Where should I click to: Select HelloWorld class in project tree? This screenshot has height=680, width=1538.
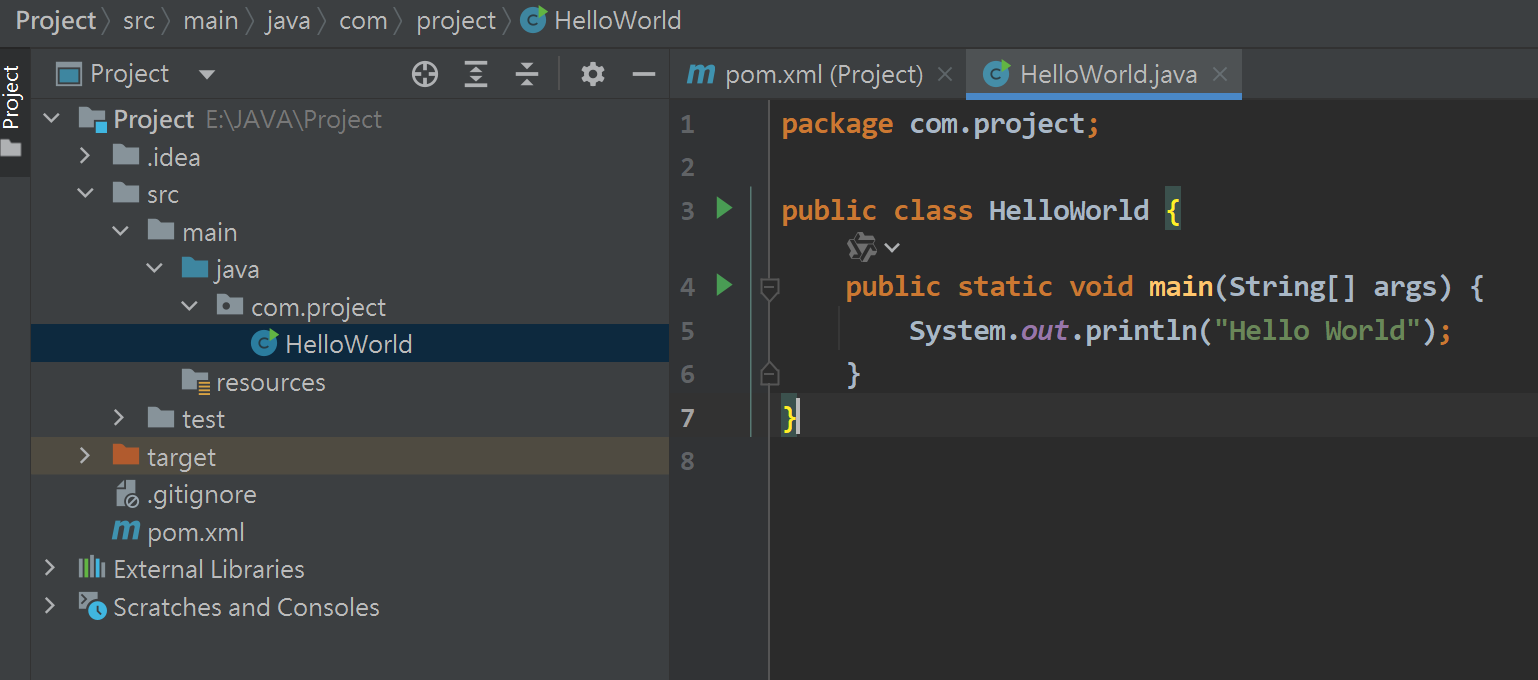tap(349, 344)
